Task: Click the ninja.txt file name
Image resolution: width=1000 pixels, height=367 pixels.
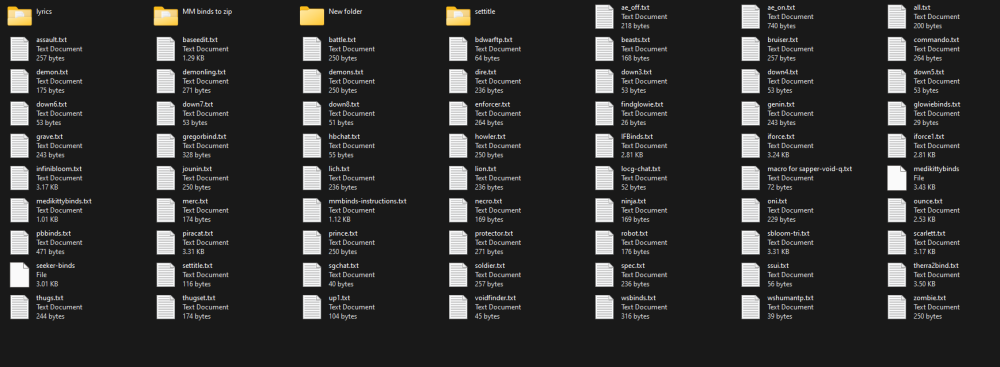Action: coord(634,201)
